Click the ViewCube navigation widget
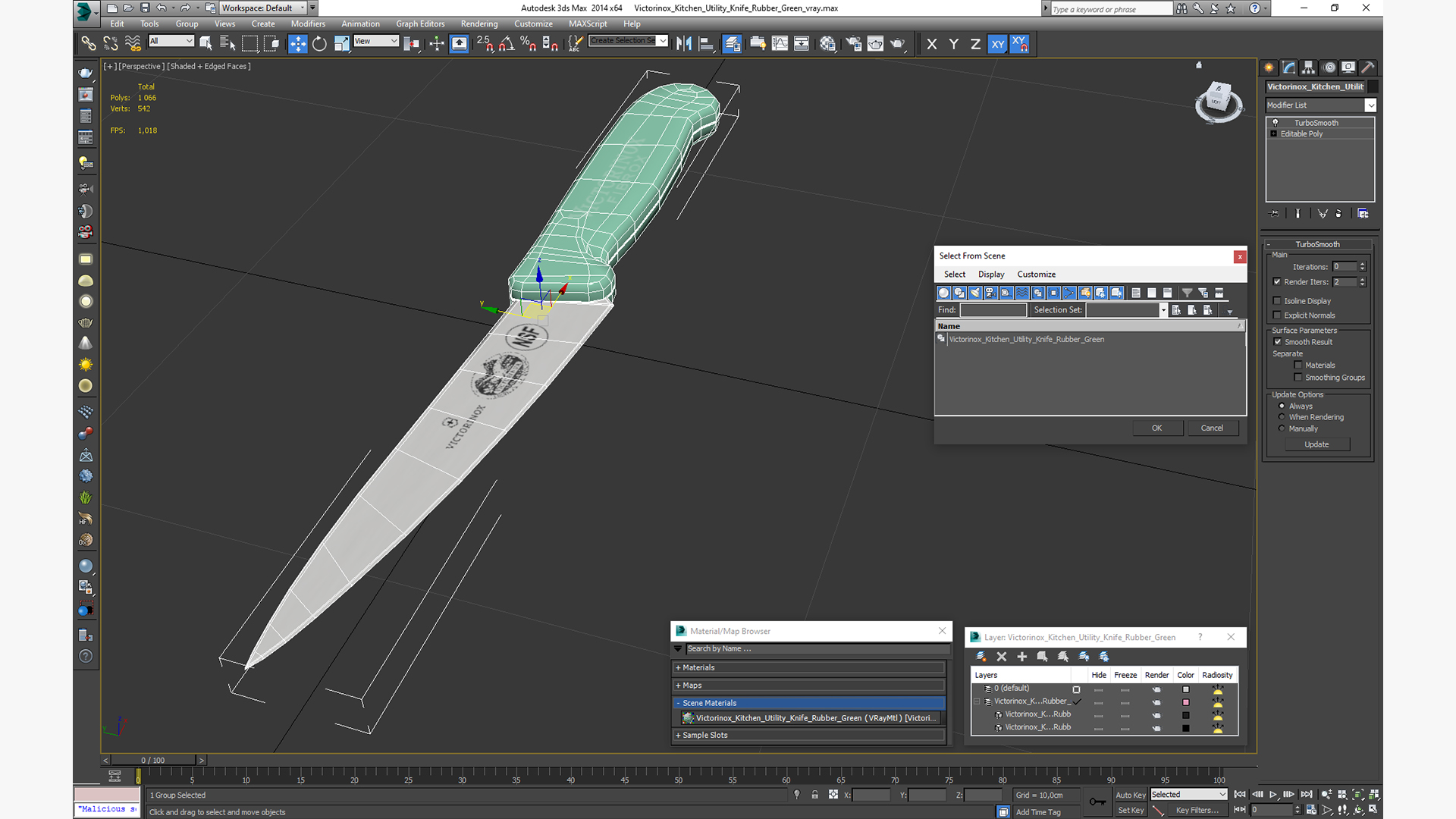This screenshot has width=1456, height=819. pyautogui.click(x=1218, y=101)
